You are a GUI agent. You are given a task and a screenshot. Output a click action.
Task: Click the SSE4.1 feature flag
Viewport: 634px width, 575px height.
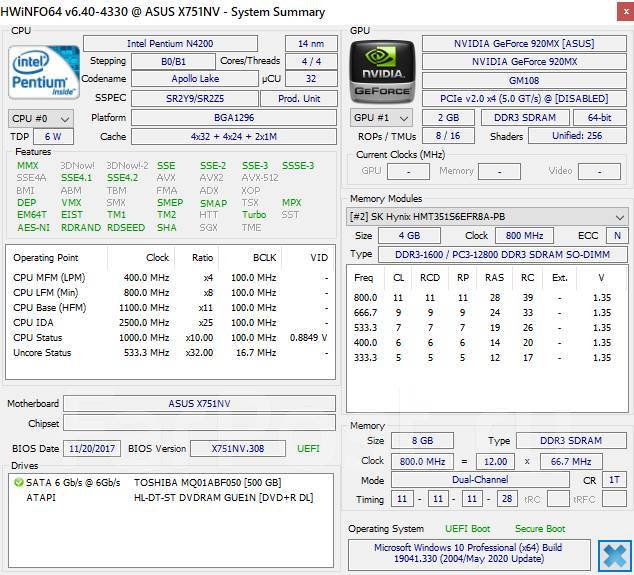coord(76,178)
